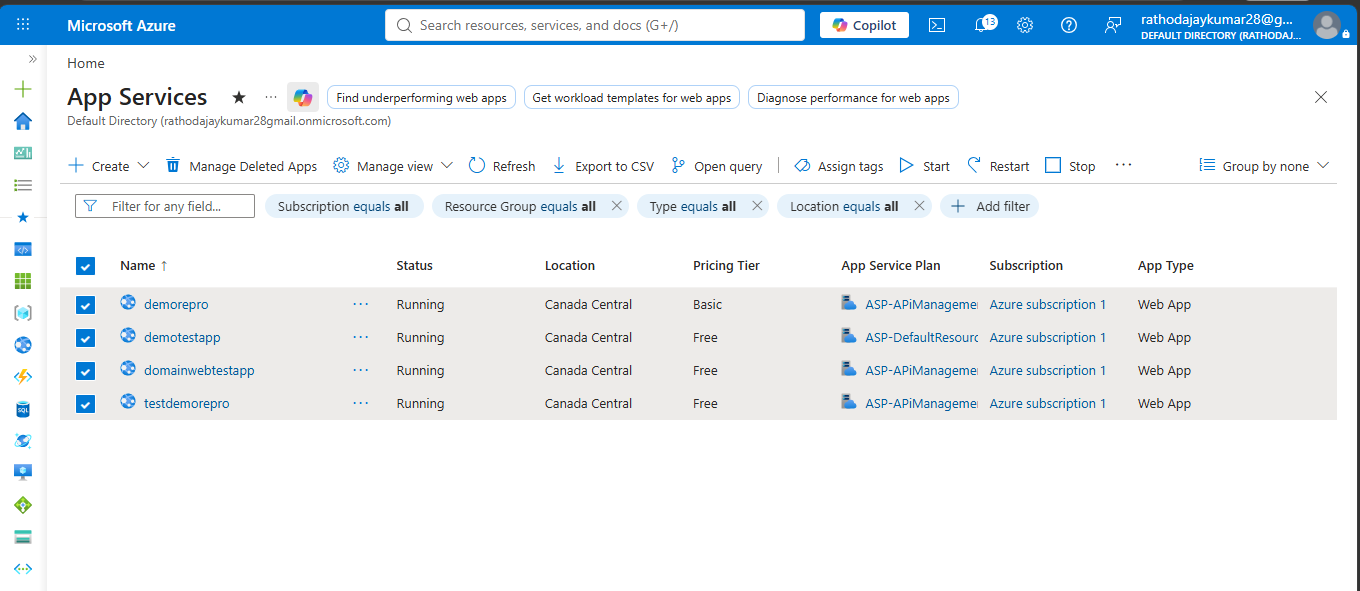Sort by the Name column header
This screenshot has width=1360, height=591.
click(144, 265)
